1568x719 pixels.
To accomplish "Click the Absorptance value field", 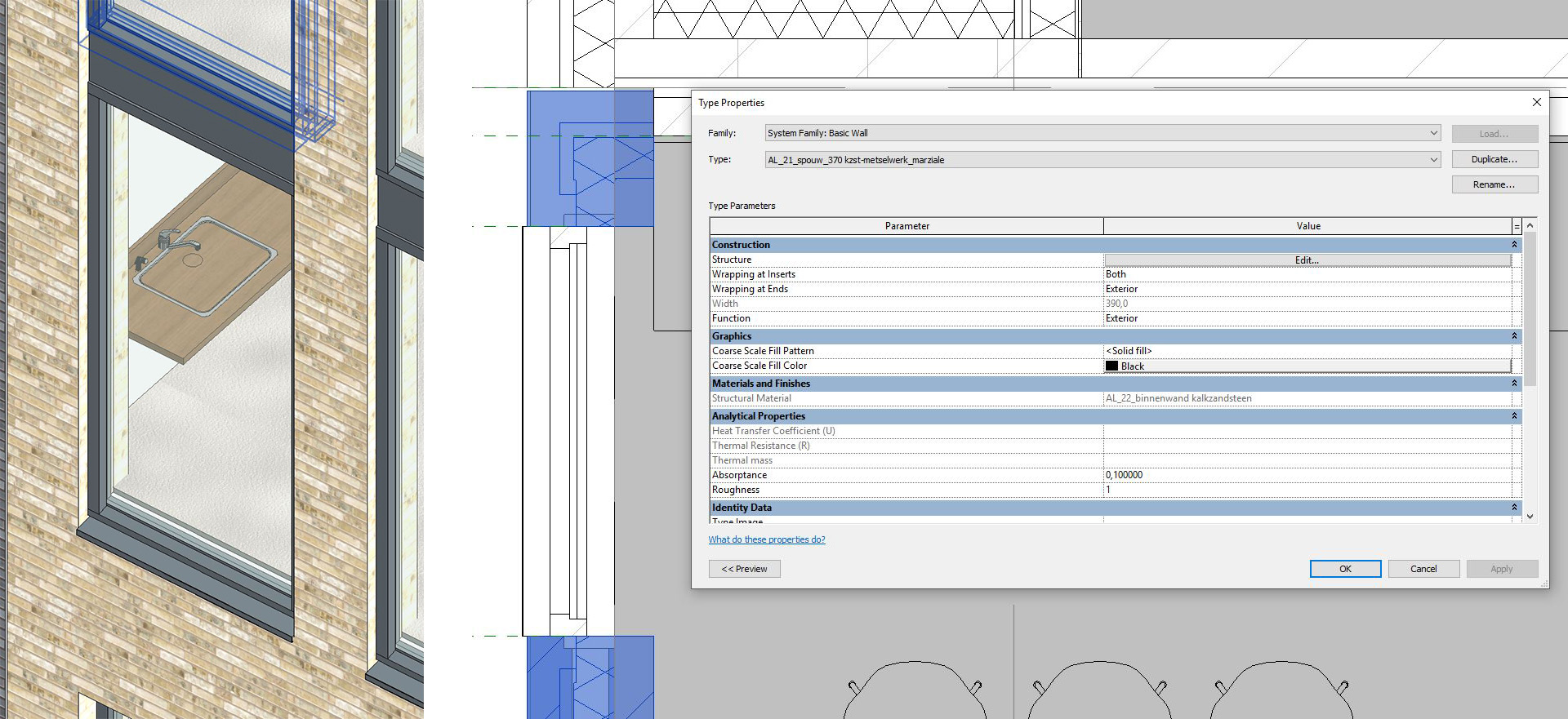I will point(1307,475).
